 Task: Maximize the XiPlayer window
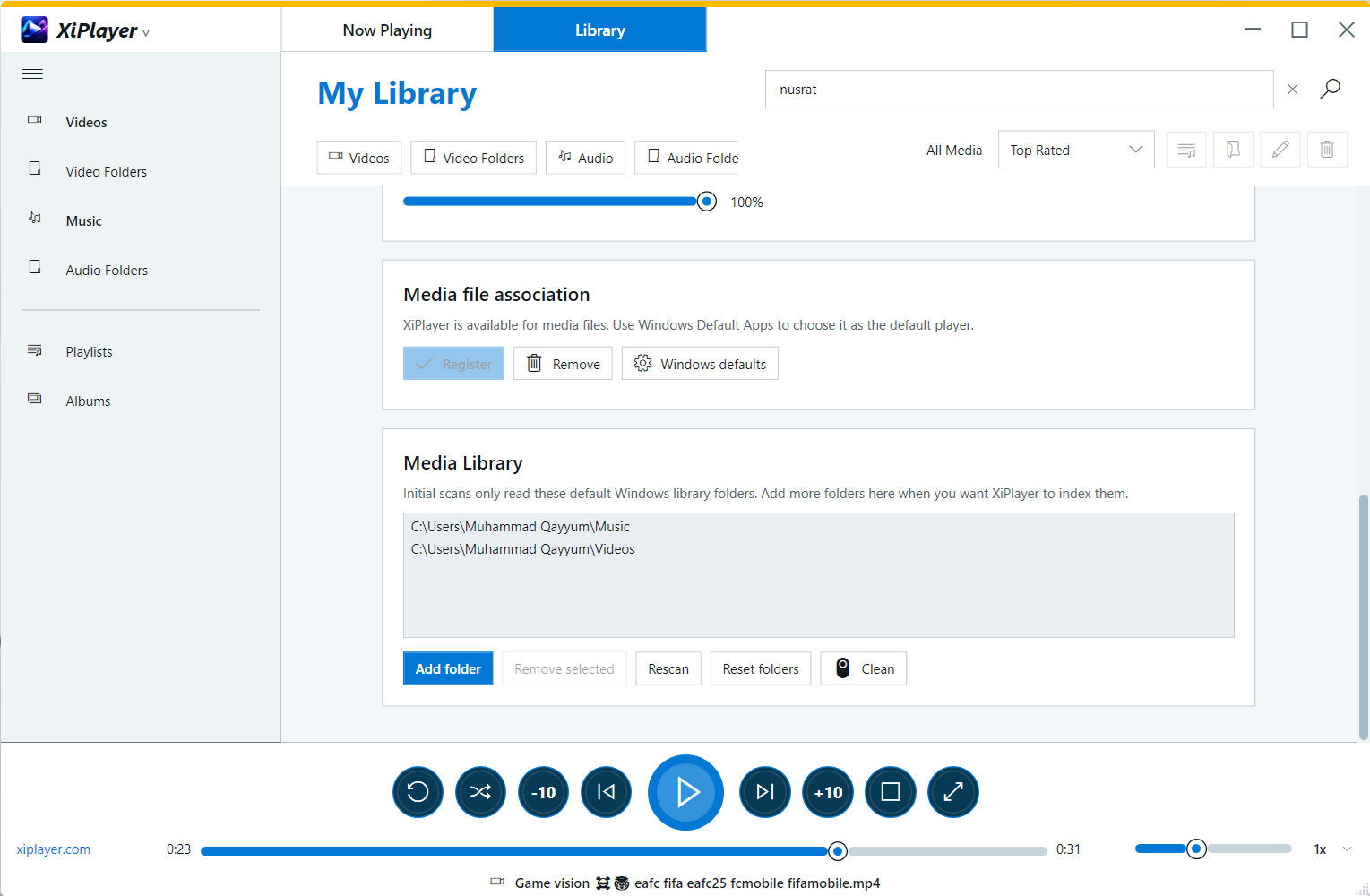[x=1299, y=30]
